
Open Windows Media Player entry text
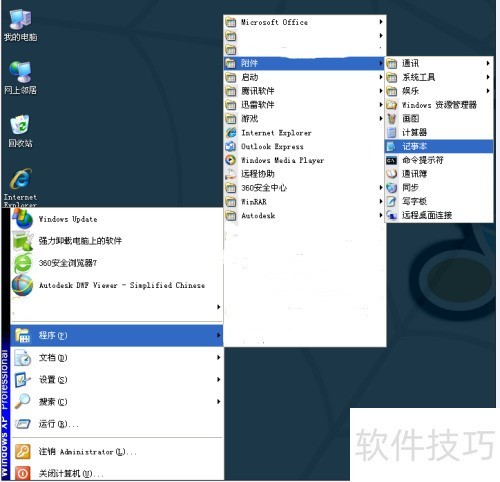click(x=283, y=160)
